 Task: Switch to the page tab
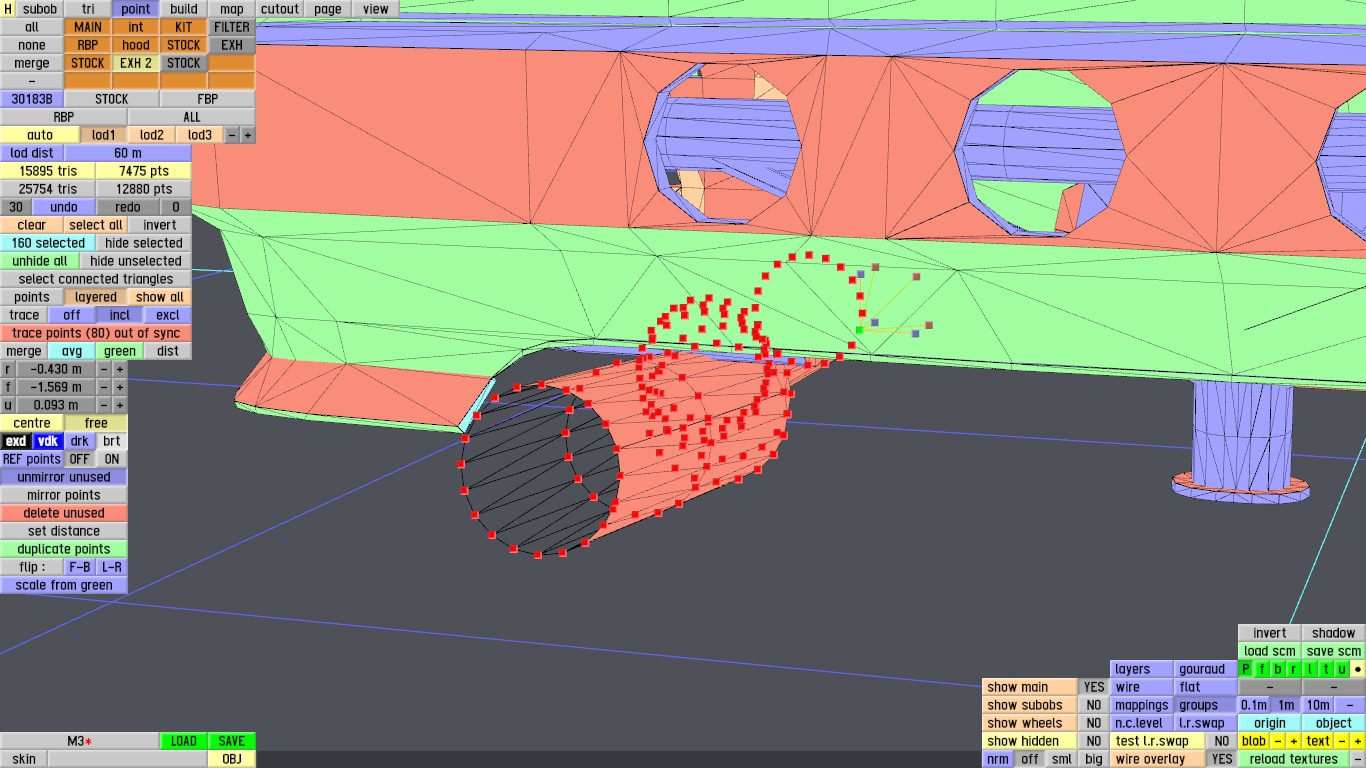328,9
